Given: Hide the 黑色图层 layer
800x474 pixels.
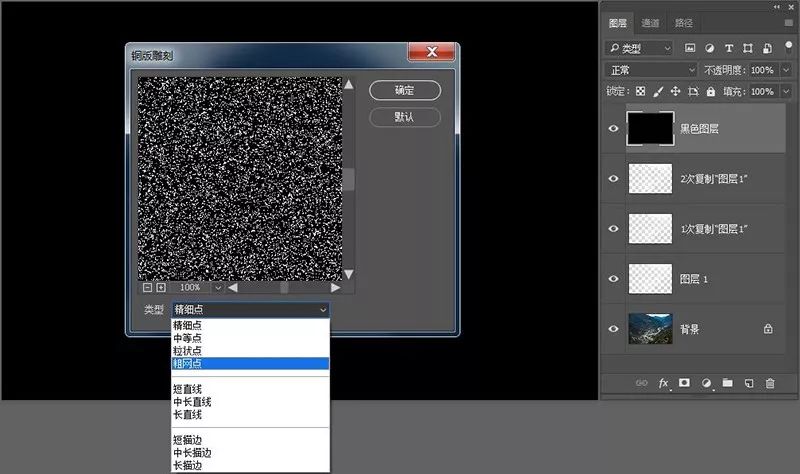Looking at the screenshot, I should tap(614, 129).
